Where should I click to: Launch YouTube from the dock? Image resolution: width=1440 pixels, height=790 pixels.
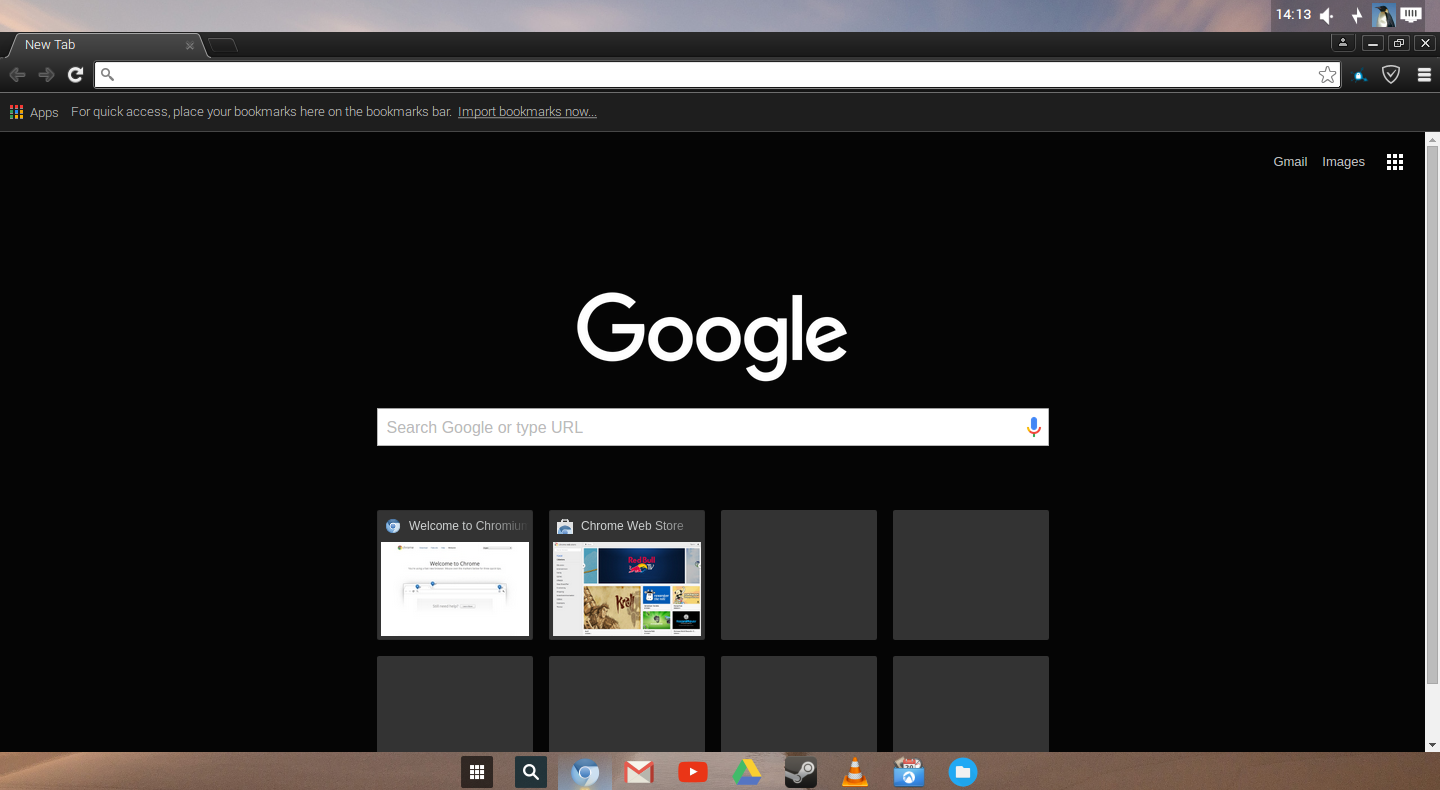click(x=693, y=772)
